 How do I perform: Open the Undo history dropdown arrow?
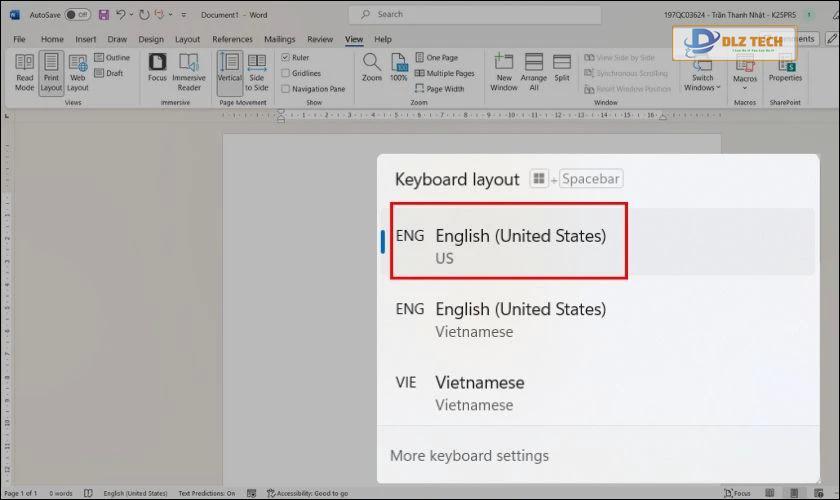131,15
